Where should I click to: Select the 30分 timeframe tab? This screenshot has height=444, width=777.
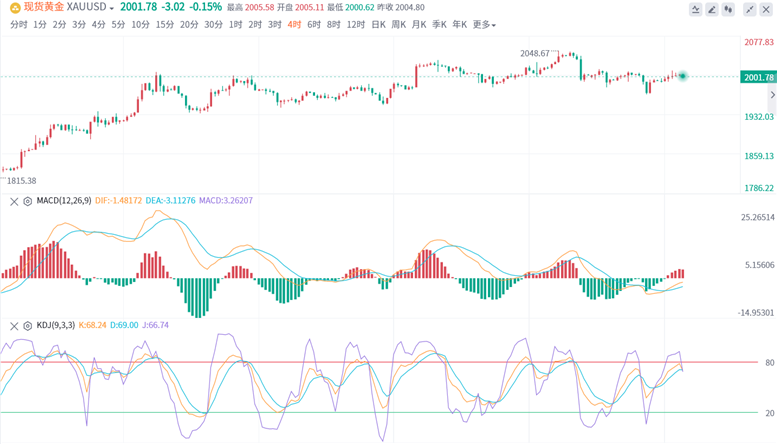coord(214,24)
